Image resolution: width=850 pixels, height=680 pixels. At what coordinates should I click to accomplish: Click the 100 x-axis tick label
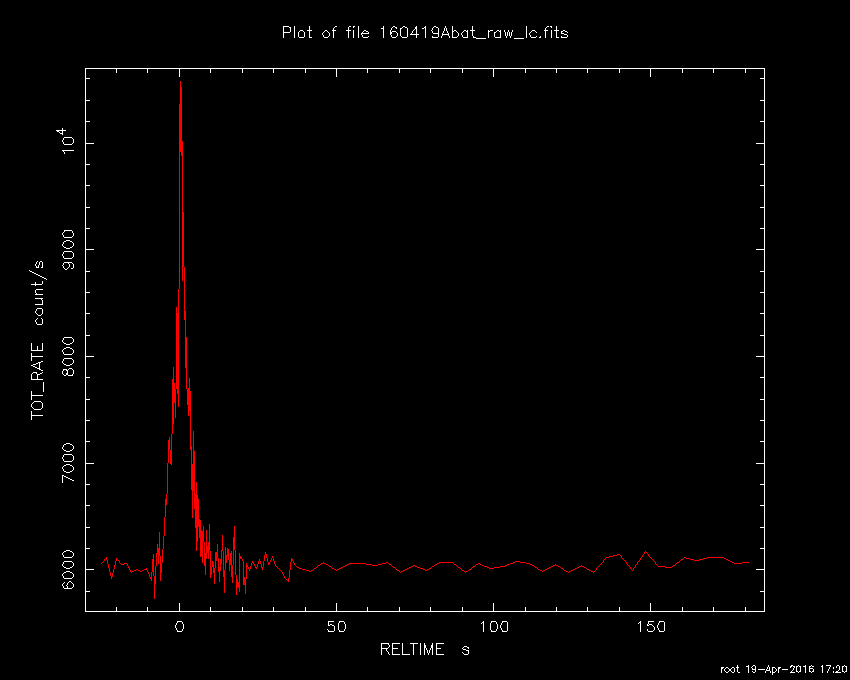(x=493, y=627)
